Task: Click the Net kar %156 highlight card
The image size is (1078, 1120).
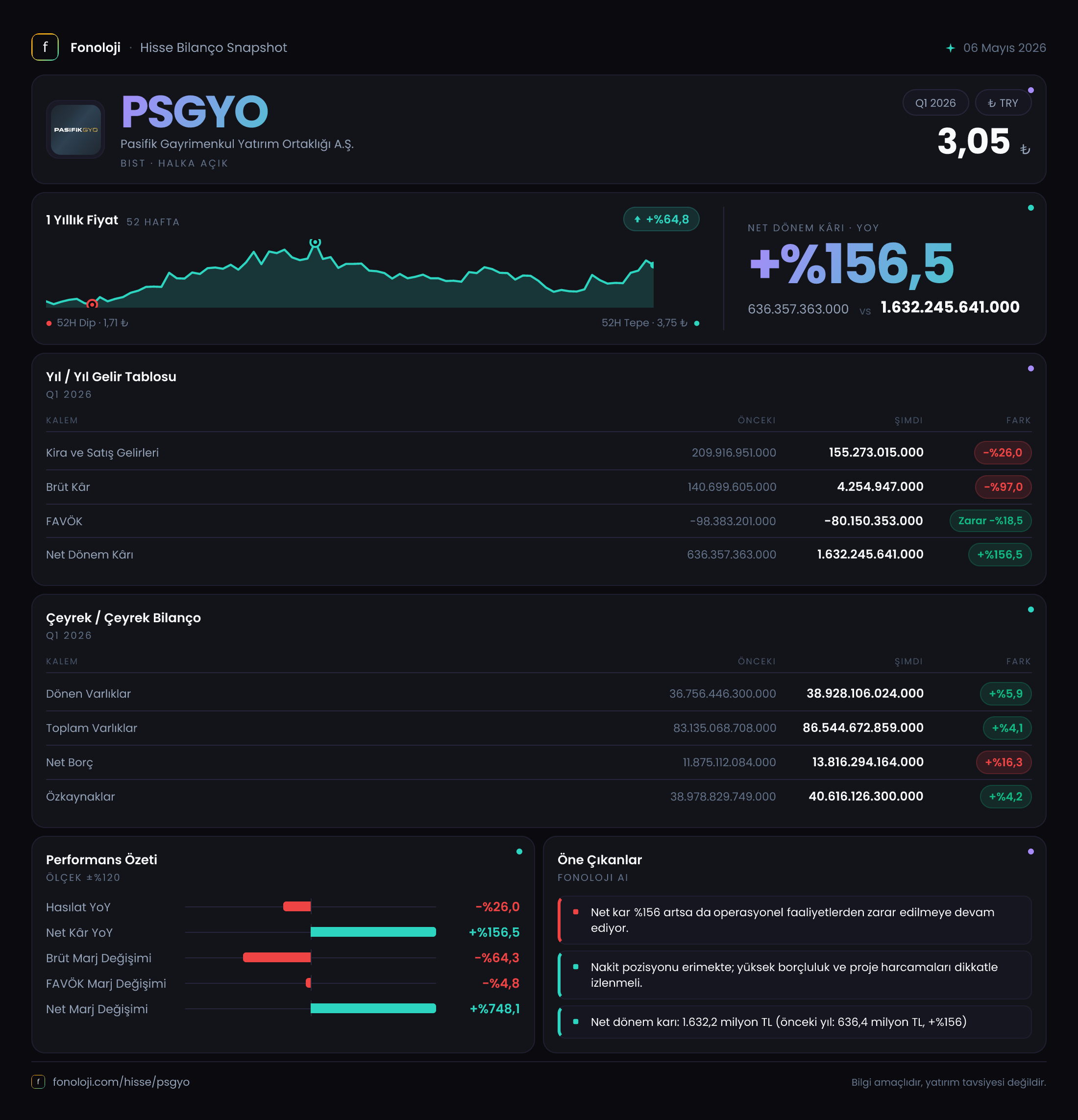Action: pos(795,920)
